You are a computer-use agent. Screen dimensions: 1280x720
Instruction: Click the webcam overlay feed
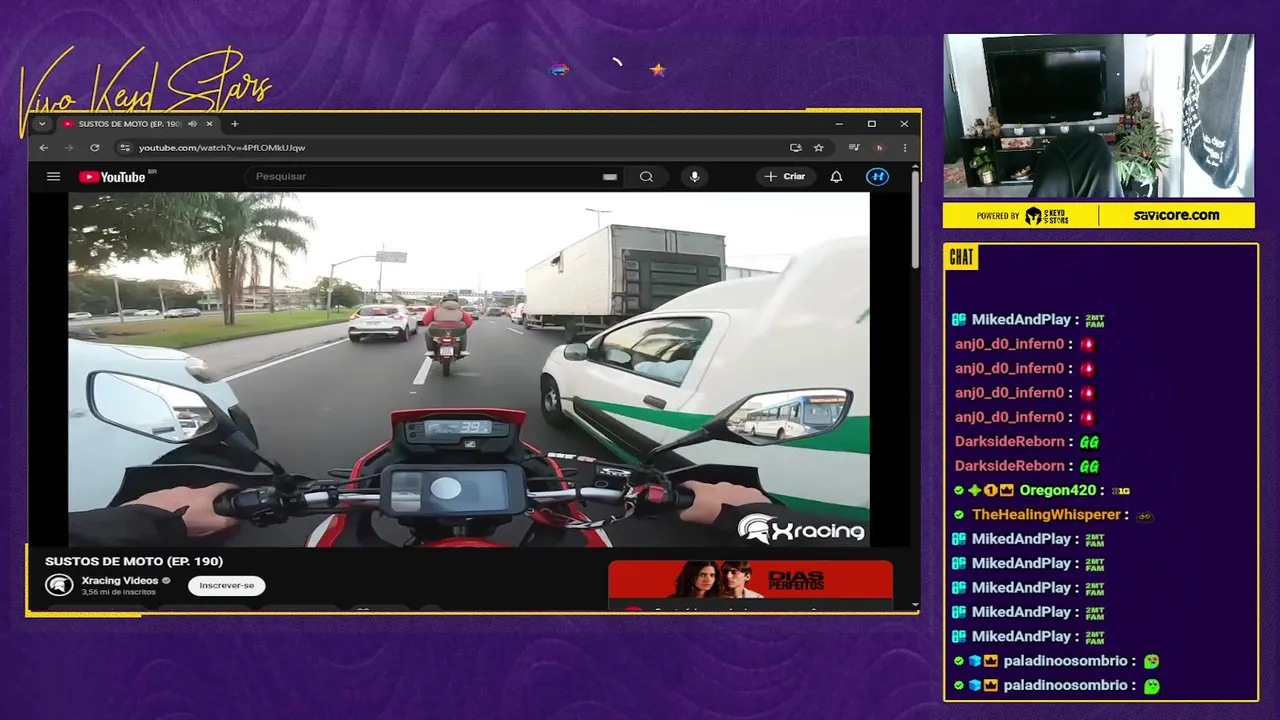(x=1098, y=116)
